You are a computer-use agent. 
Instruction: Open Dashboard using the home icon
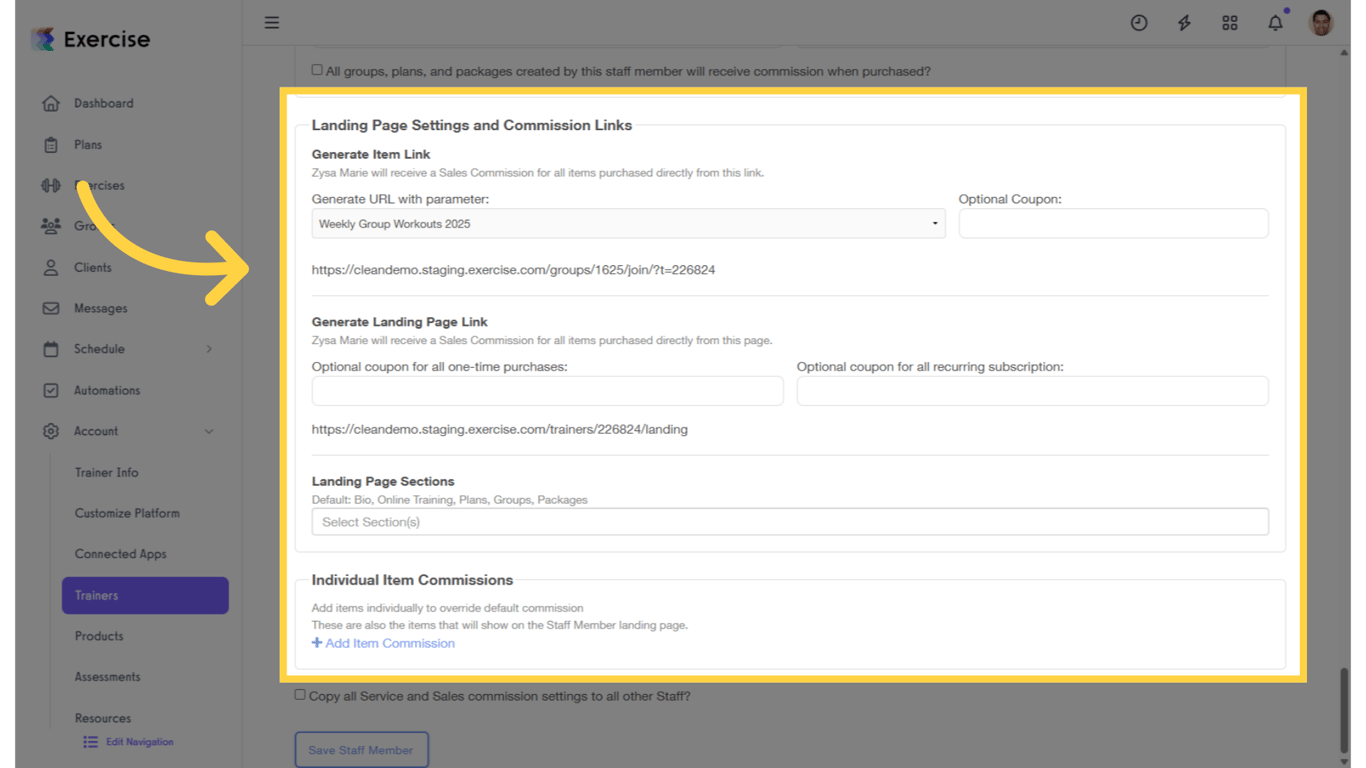(x=50, y=103)
